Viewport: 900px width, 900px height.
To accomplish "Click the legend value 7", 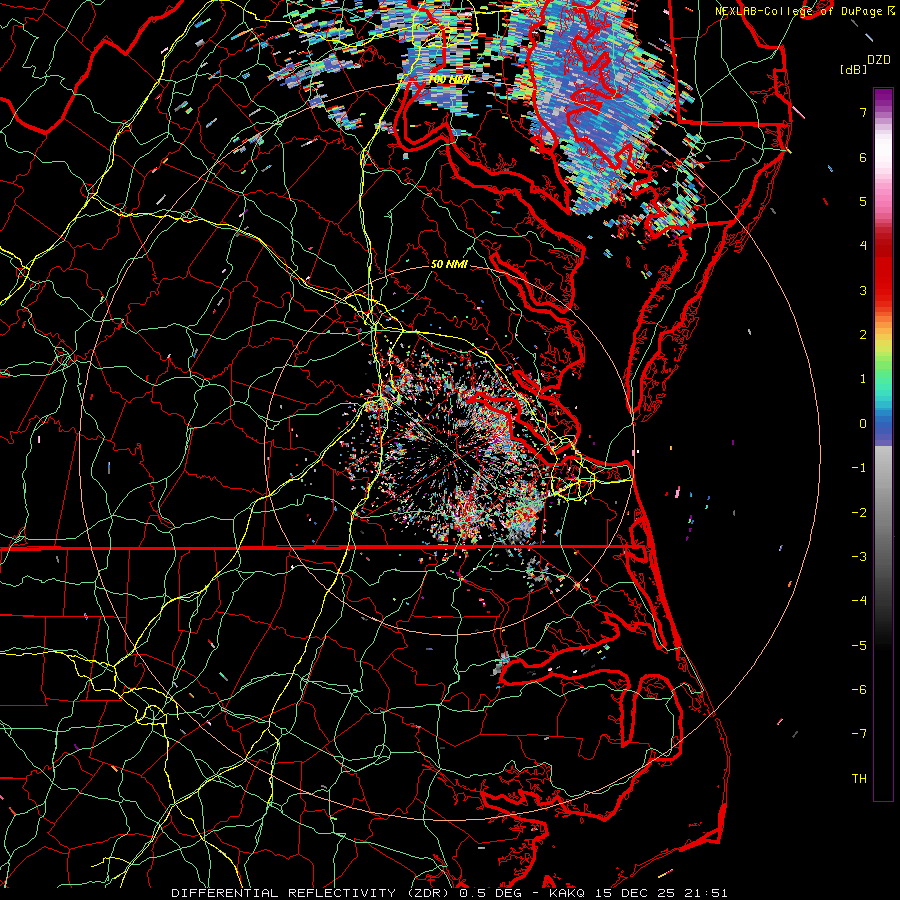I will point(863,112).
